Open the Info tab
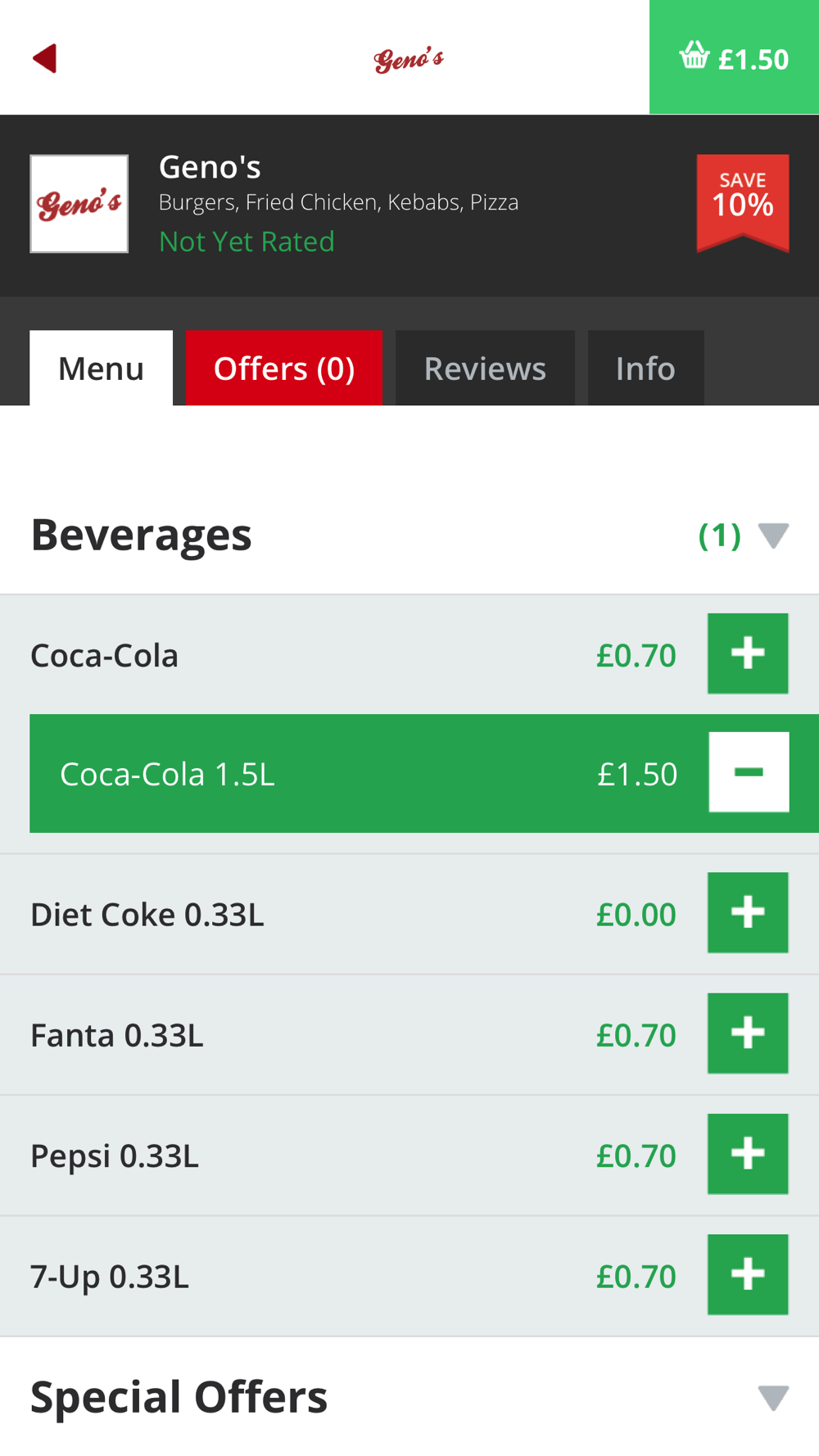Screen dimensions: 819x1456 click(645, 368)
